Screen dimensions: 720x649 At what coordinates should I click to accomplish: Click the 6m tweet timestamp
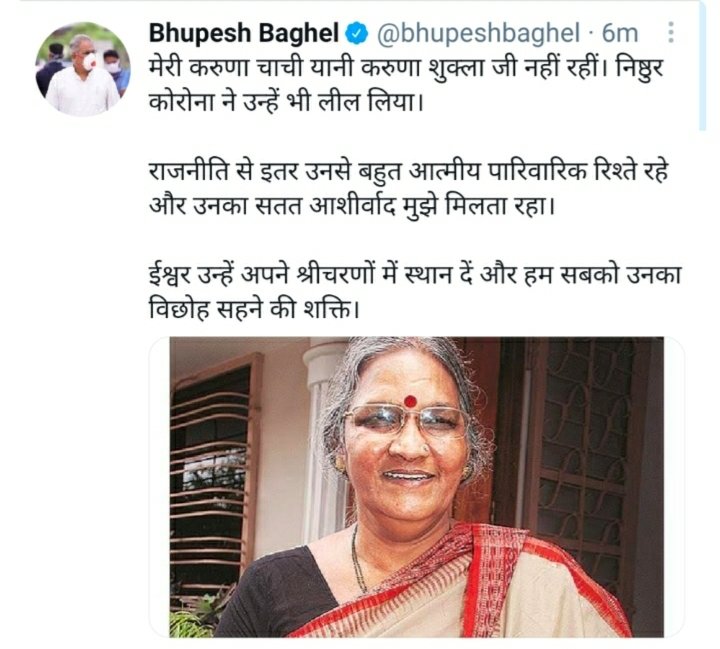[x=620, y=34]
